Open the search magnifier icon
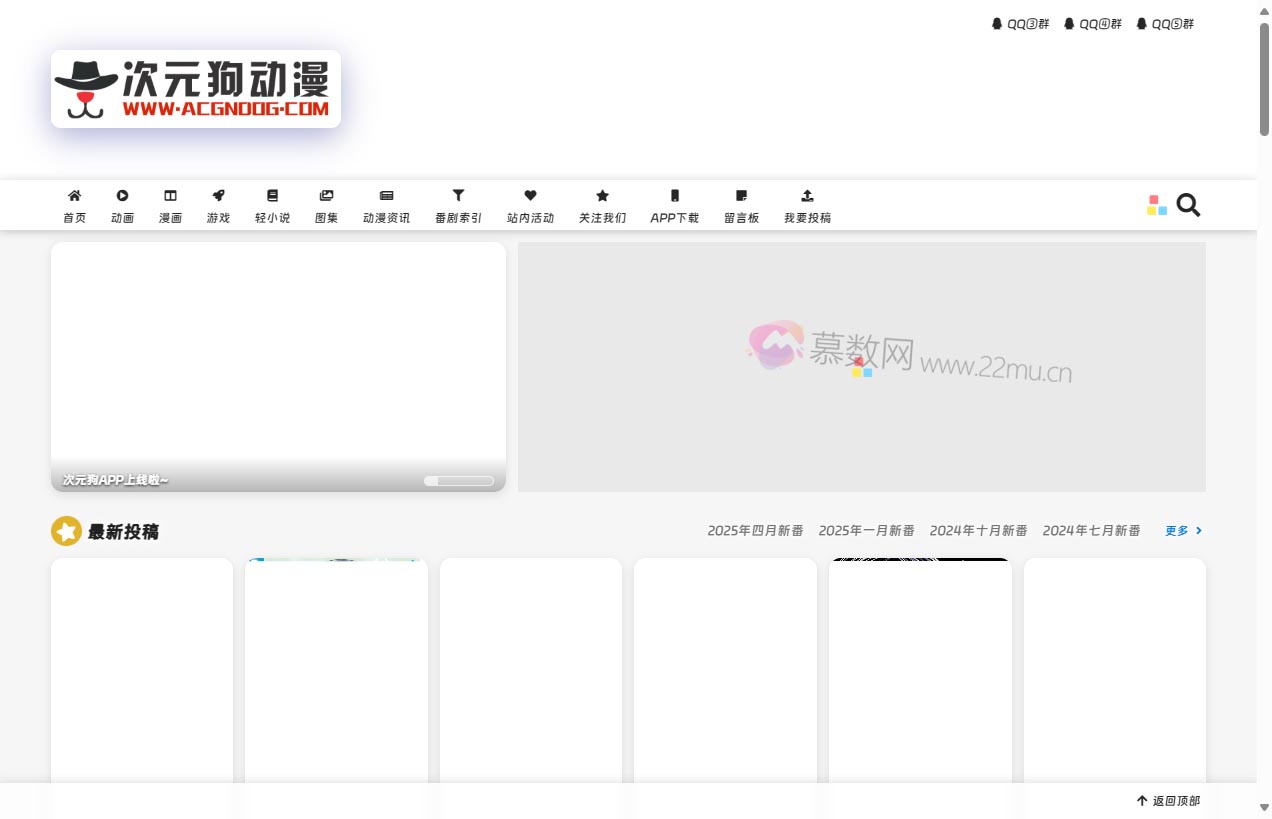Screen dimensions: 1272x819 click(x=1188, y=205)
